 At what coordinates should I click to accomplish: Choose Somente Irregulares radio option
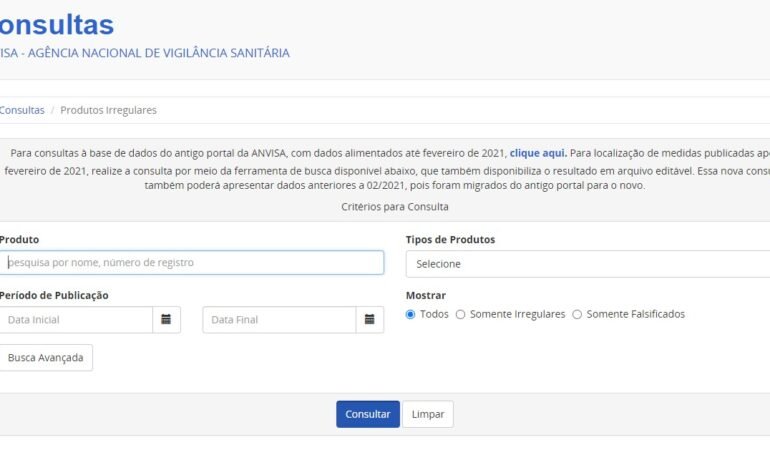pos(460,314)
